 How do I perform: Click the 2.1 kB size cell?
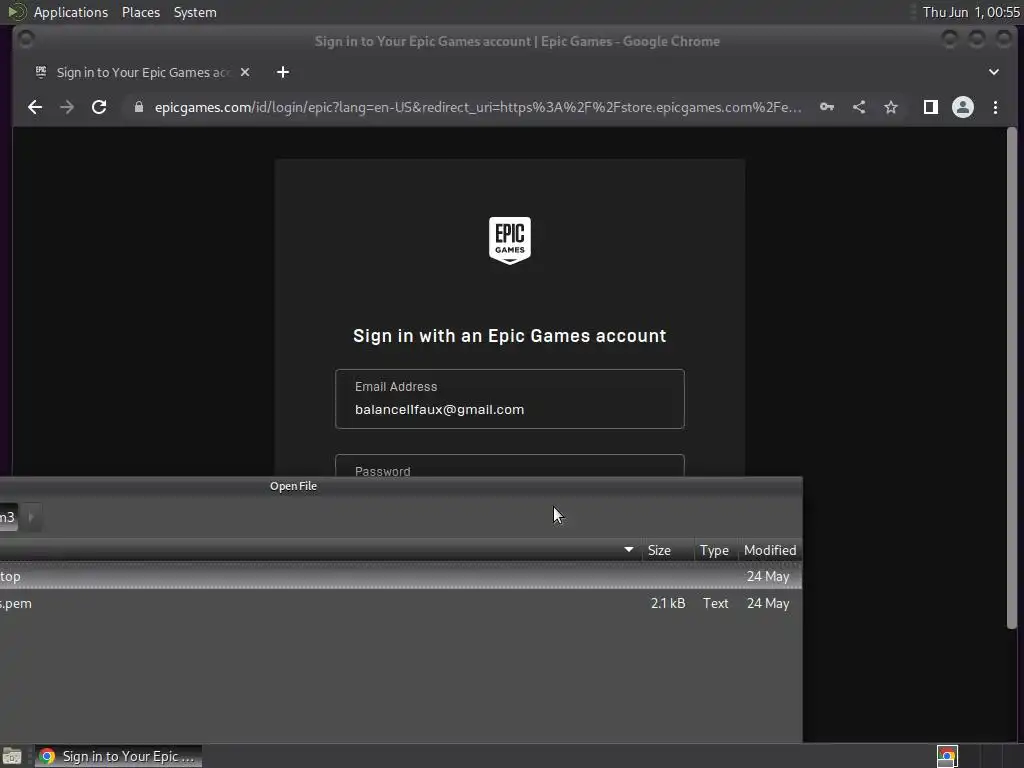[667, 603]
